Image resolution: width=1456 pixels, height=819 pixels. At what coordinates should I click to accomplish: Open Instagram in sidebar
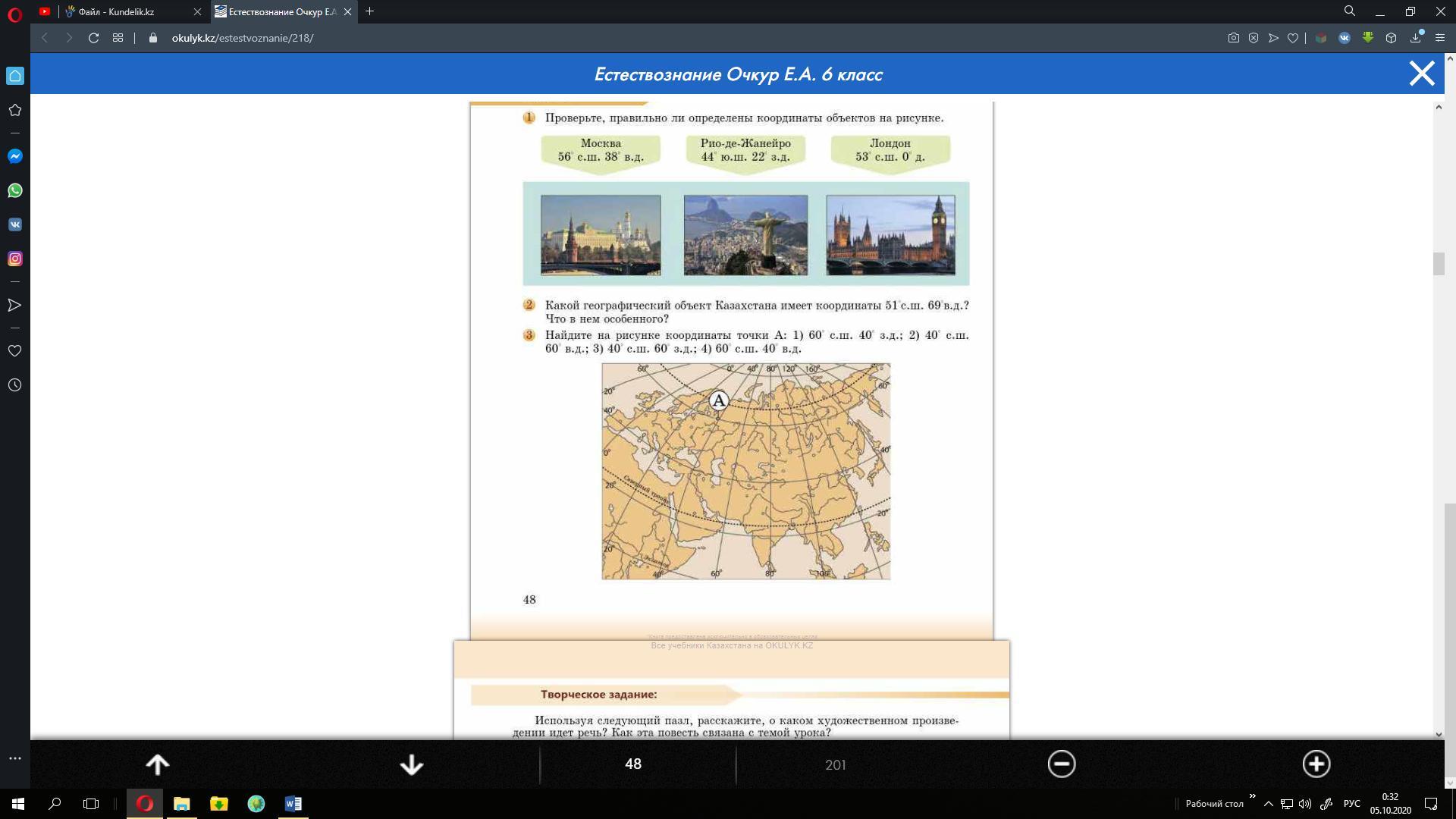pos(15,259)
